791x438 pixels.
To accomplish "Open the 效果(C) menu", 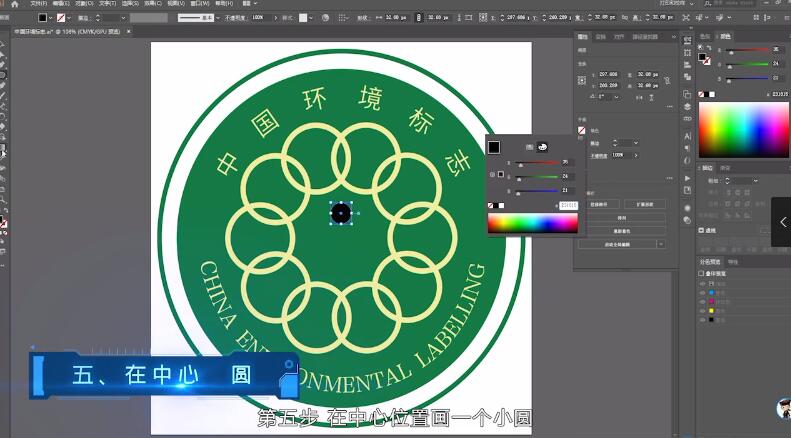I will (153, 4).
